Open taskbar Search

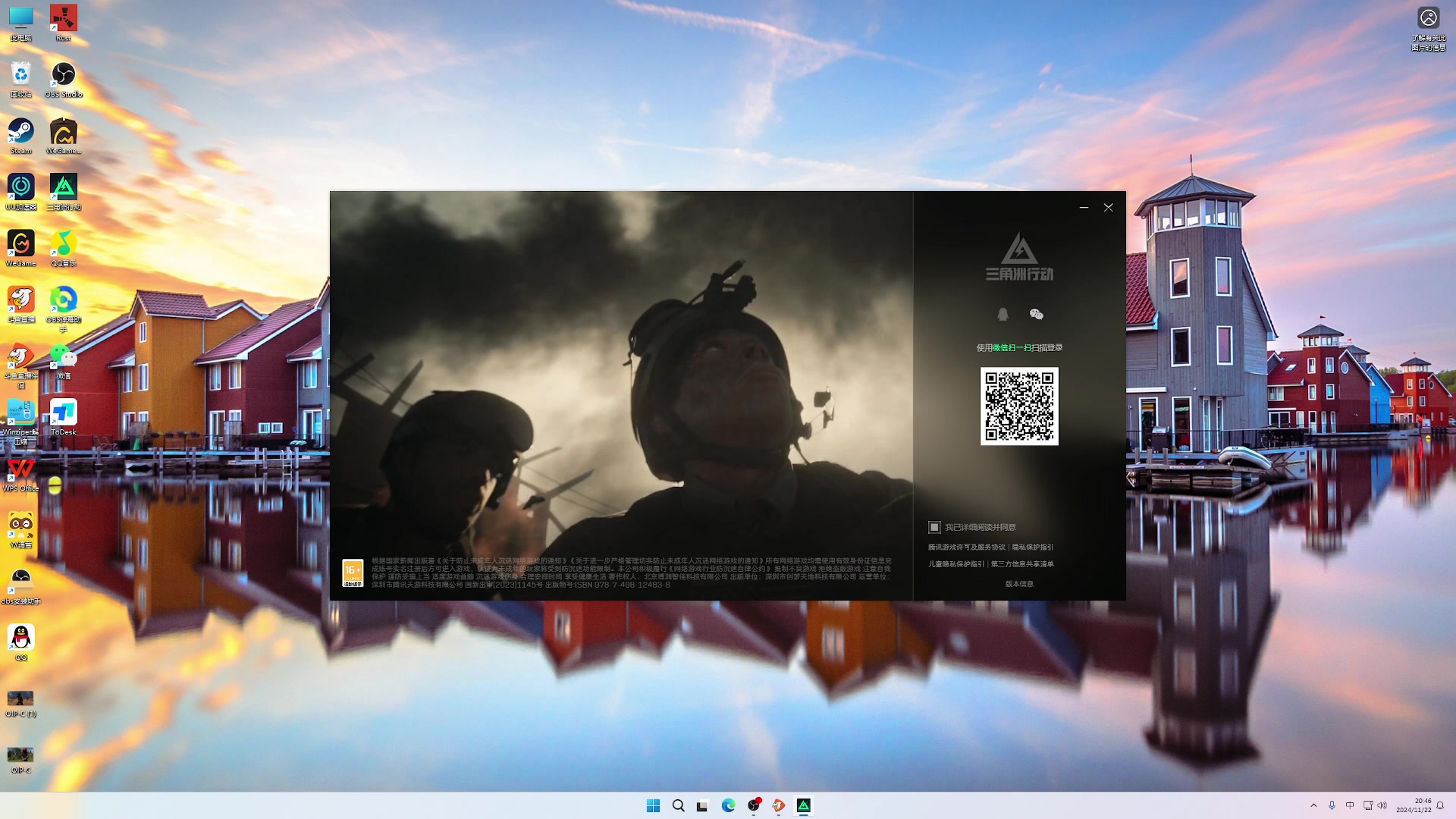point(678,805)
